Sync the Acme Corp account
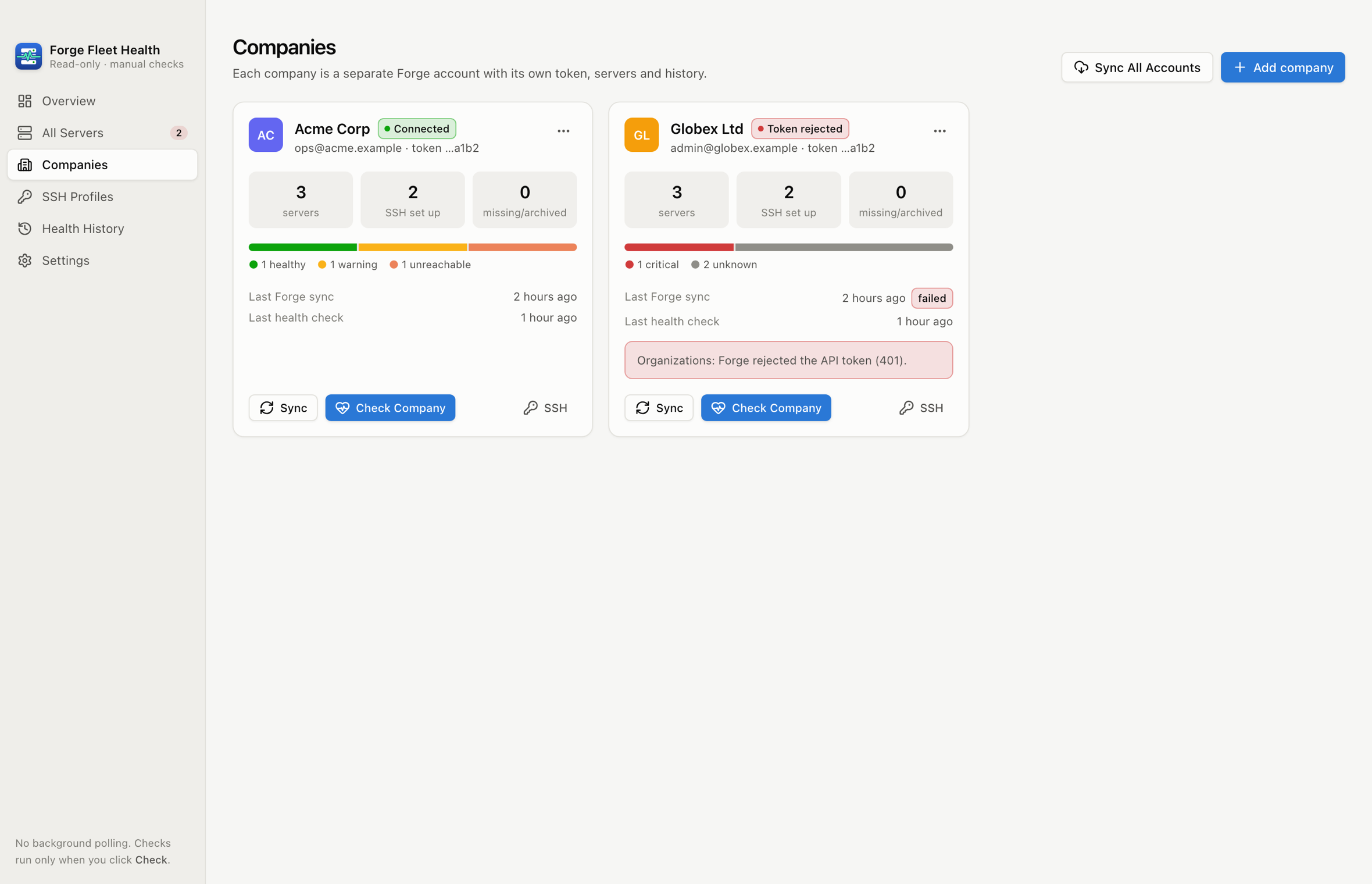 click(283, 408)
